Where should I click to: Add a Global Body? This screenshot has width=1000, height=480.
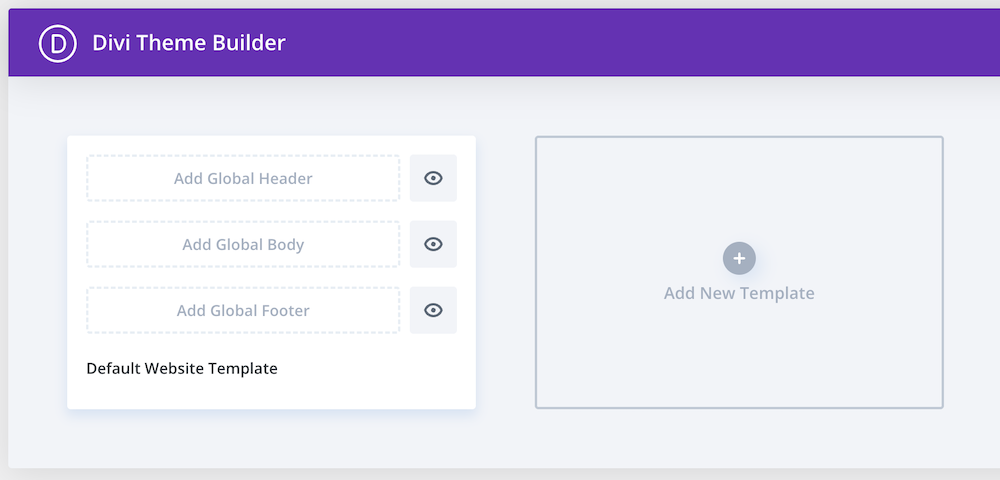pos(243,244)
